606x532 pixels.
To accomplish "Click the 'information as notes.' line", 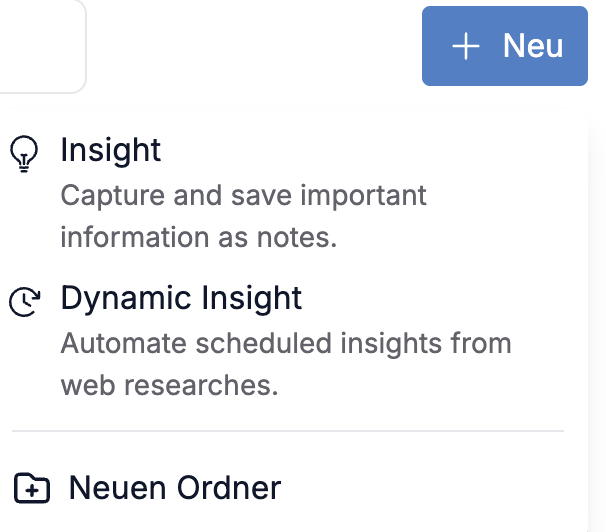I will click(x=199, y=237).
